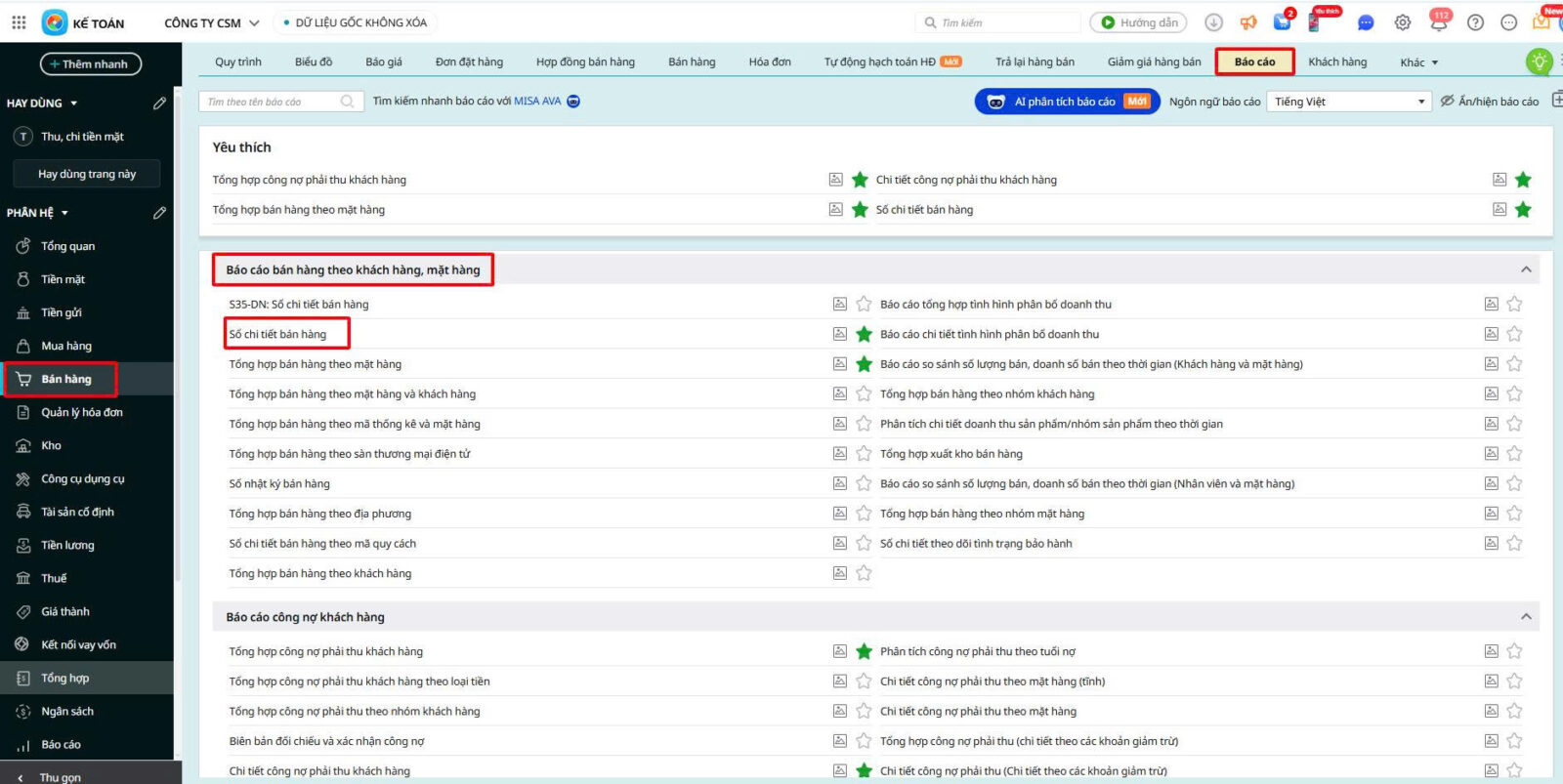
Task: Open the Messenger chat icon
Action: pyautogui.click(x=1366, y=22)
